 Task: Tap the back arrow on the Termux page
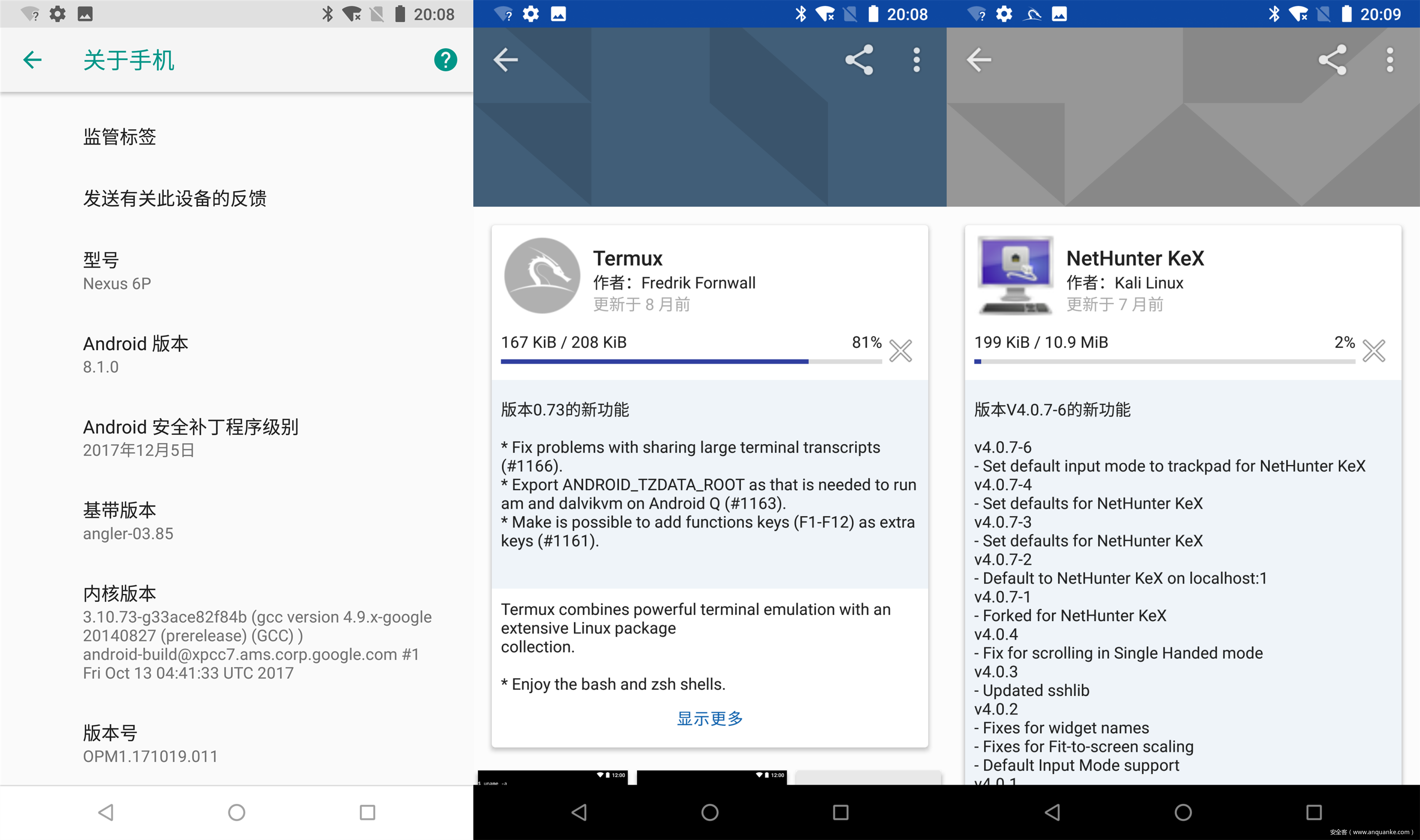(x=505, y=60)
